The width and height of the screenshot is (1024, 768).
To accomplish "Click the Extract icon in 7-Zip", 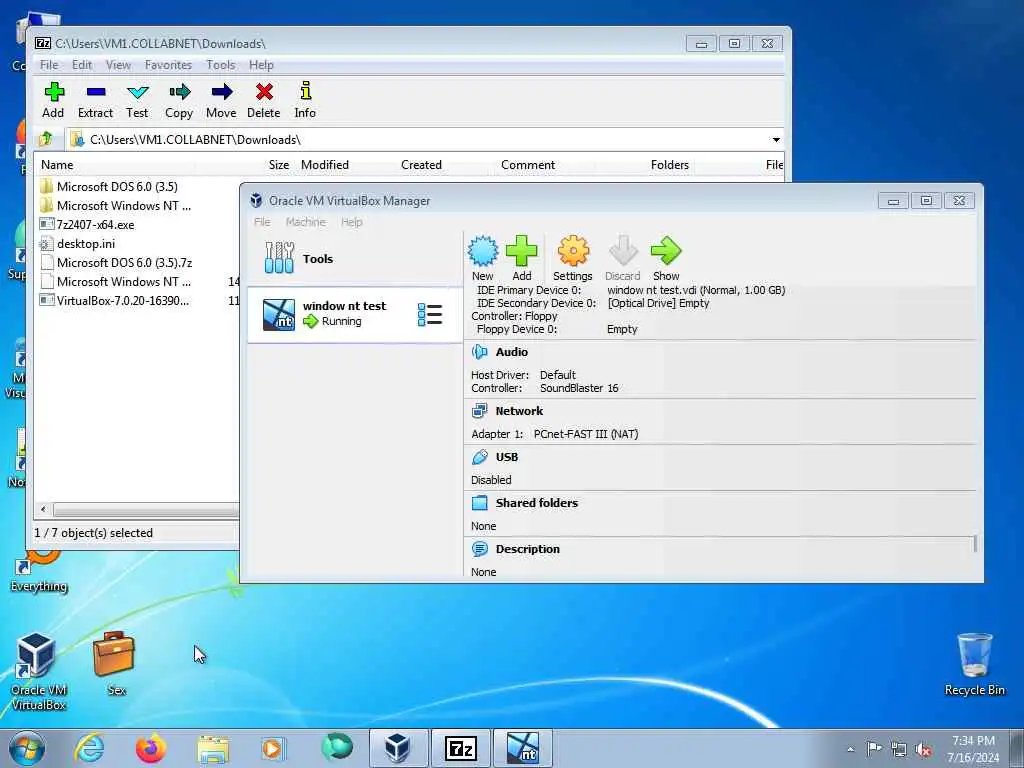I will pos(95,92).
